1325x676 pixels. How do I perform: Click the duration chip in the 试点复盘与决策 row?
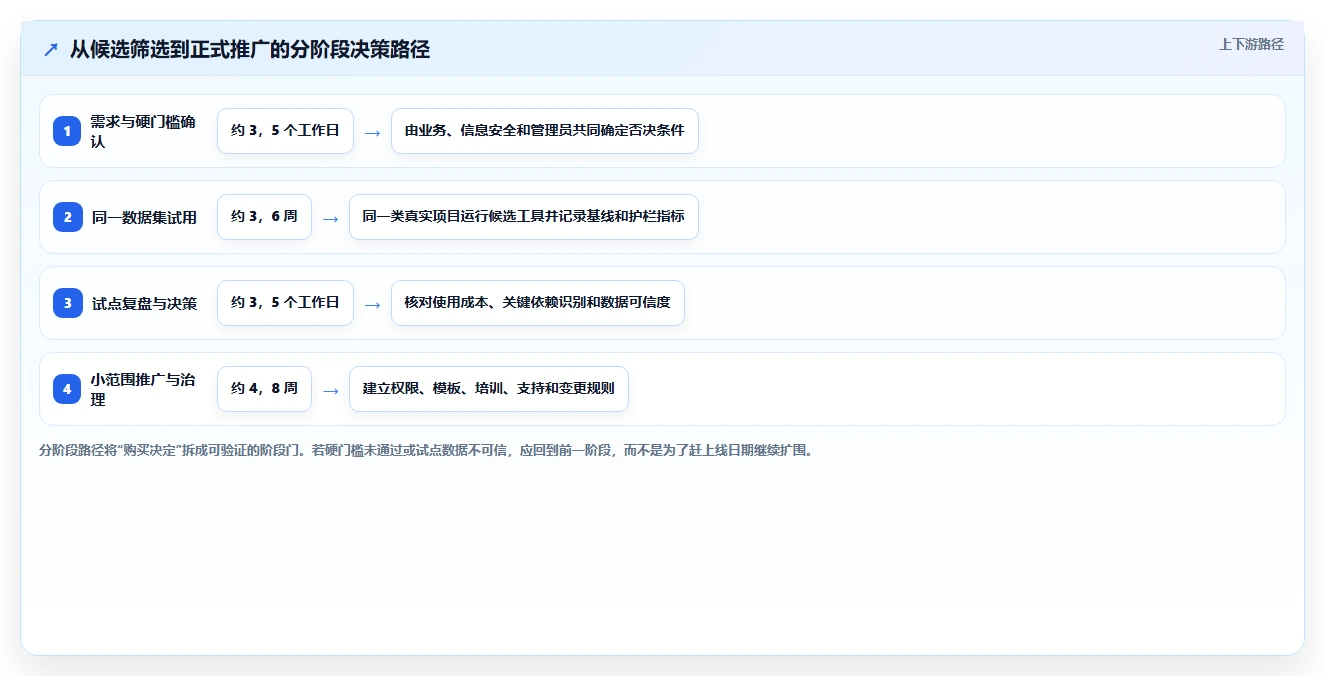point(285,303)
